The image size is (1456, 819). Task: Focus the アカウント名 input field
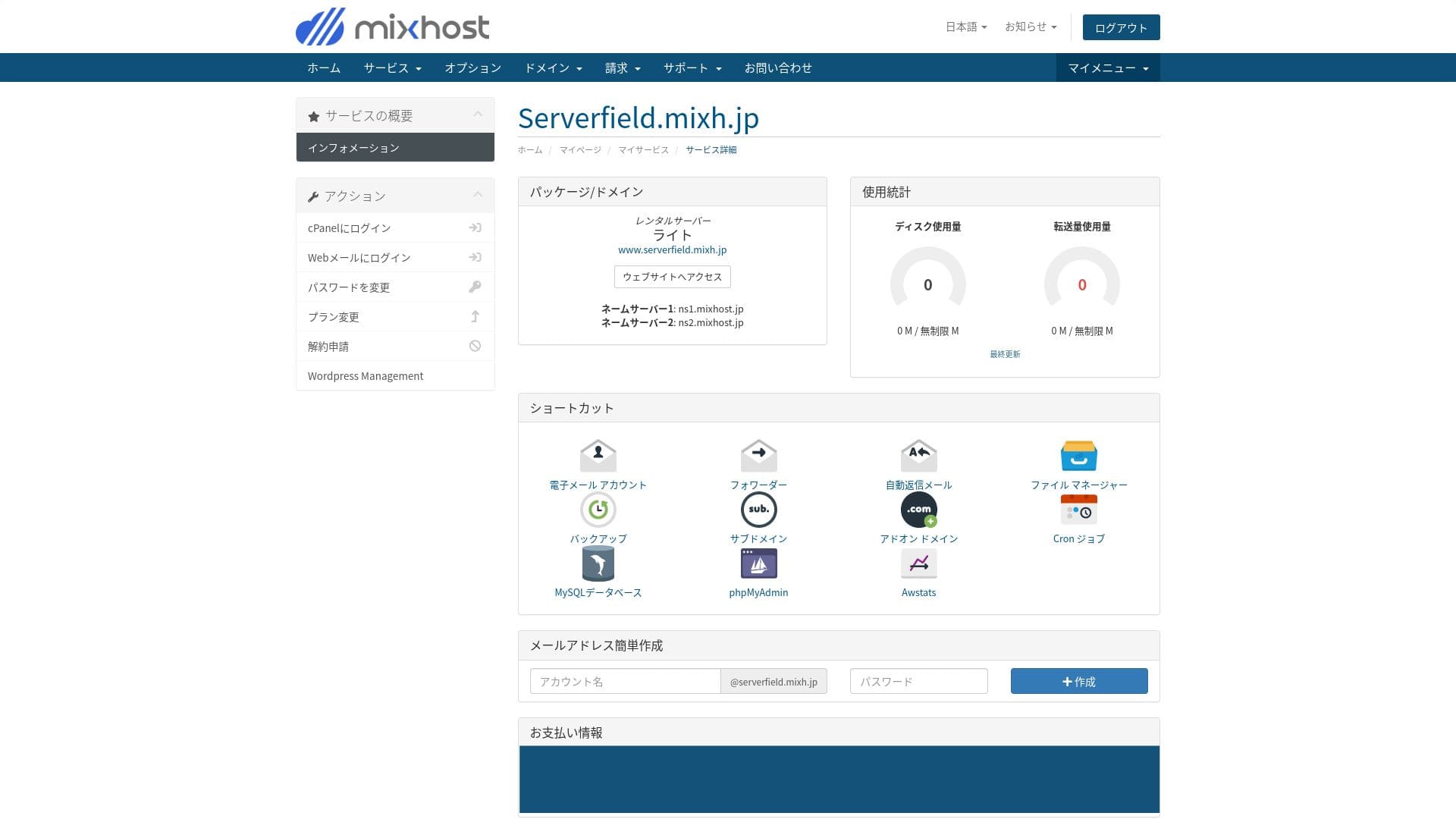[625, 682]
